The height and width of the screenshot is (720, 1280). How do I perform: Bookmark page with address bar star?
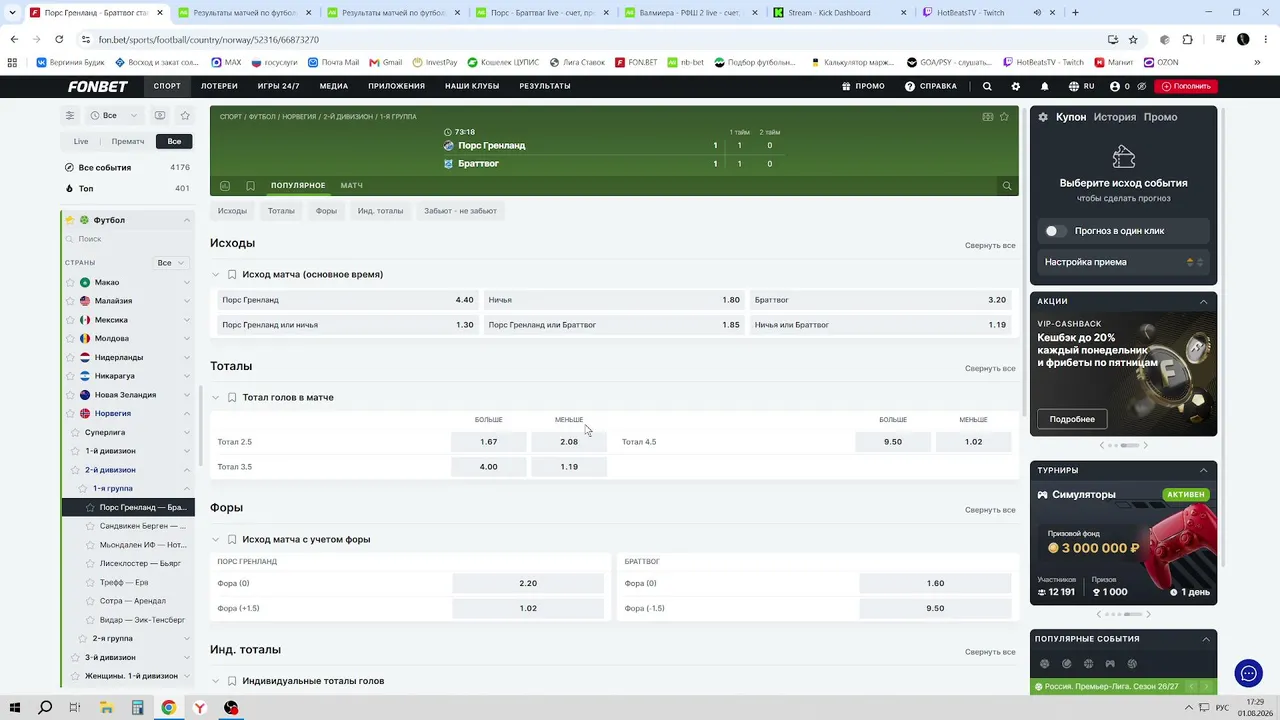tap(1133, 39)
